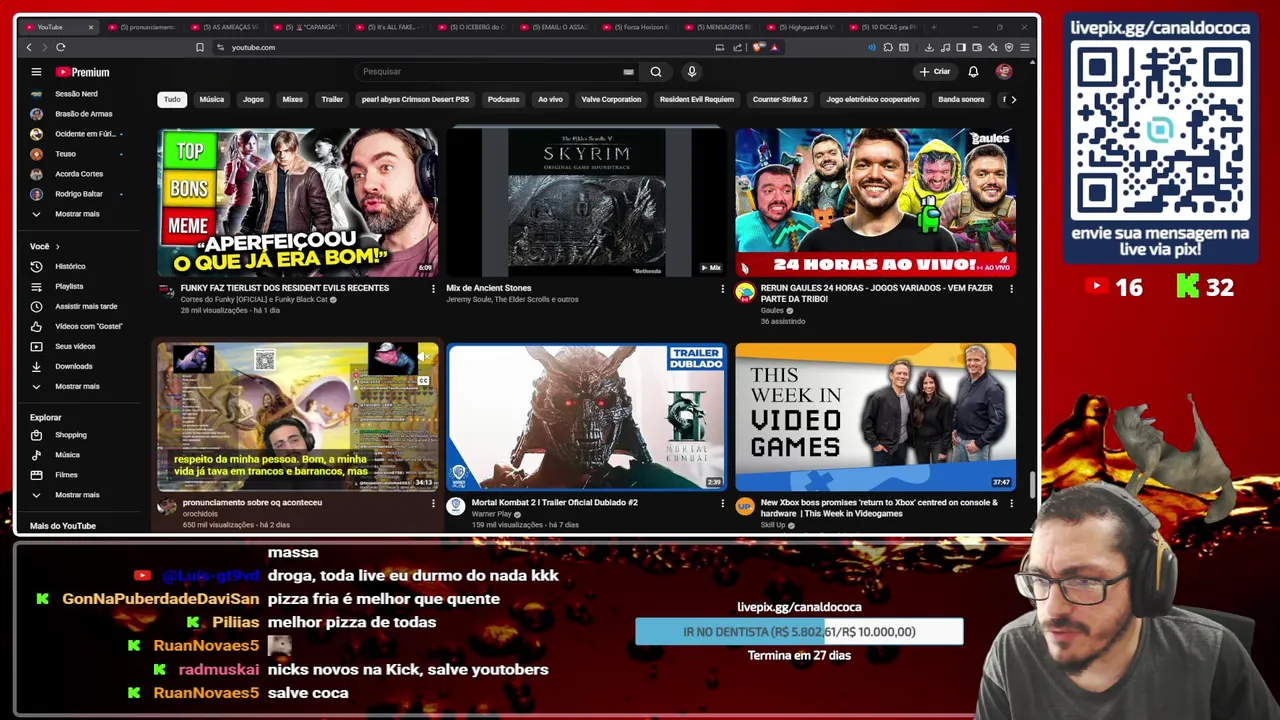This screenshot has width=1280, height=720.
Task: Open the Brave Shields lion icon
Action: [x=759, y=47]
